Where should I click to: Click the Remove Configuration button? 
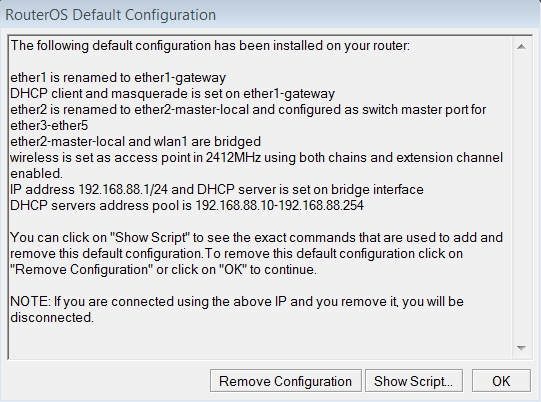[286, 381]
